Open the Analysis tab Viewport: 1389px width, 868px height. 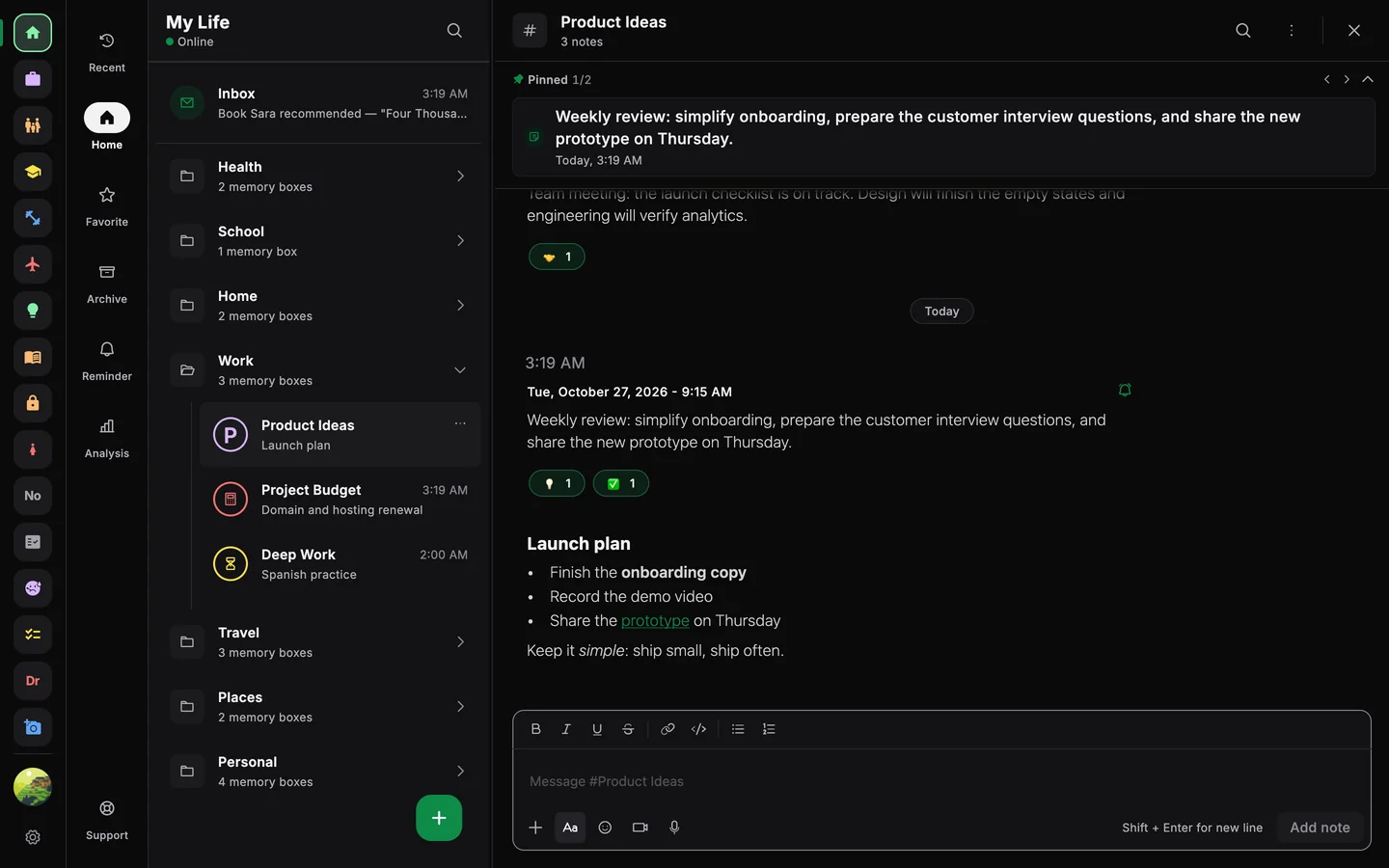pyautogui.click(x=107, y=438)
